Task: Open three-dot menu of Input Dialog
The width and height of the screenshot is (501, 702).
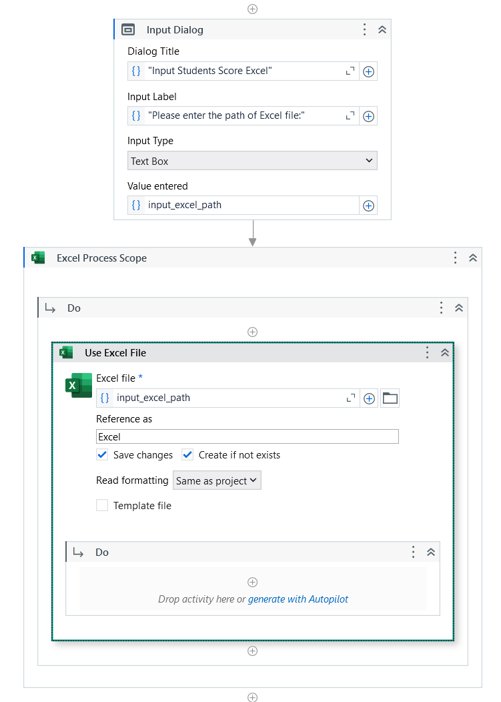Action: tap(364, 30)
